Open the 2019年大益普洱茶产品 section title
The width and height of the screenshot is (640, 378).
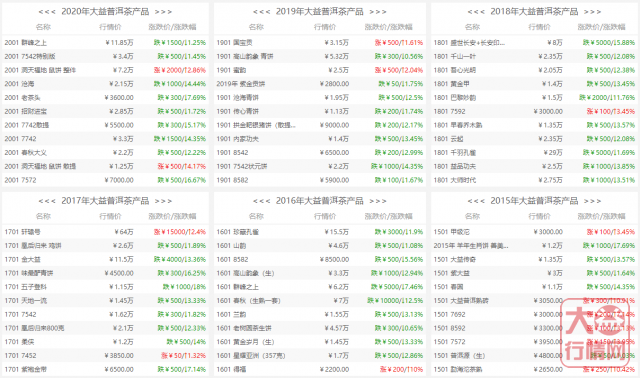[x=320, y=11]
